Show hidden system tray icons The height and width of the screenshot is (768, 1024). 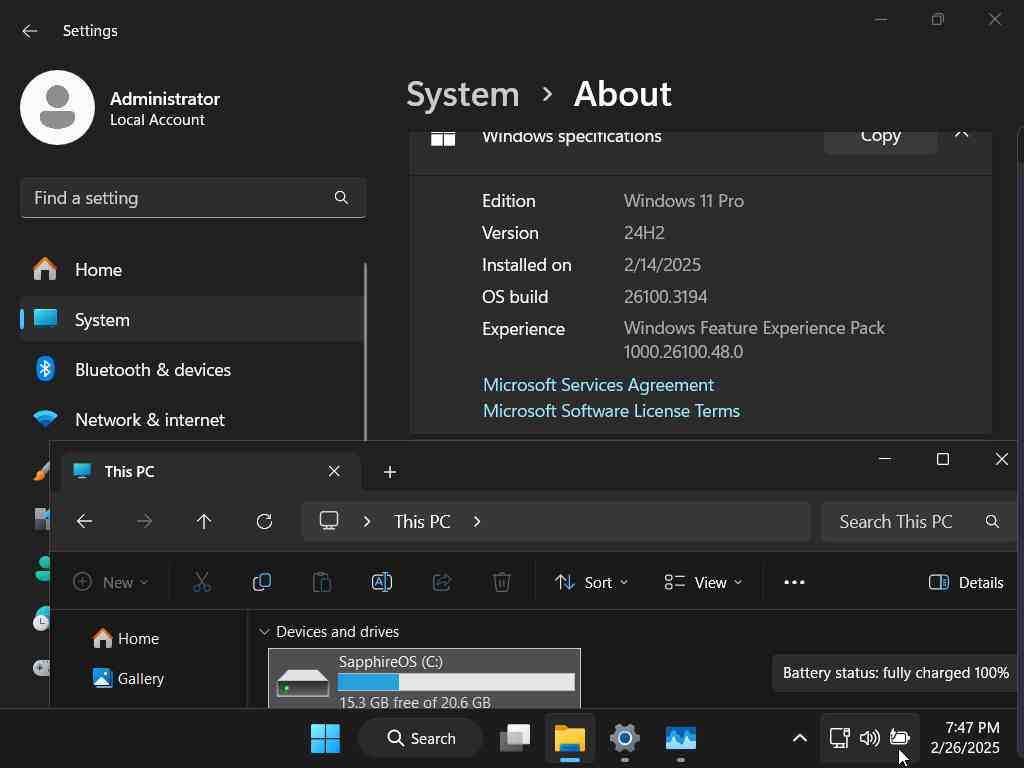[x=799, y=739]
